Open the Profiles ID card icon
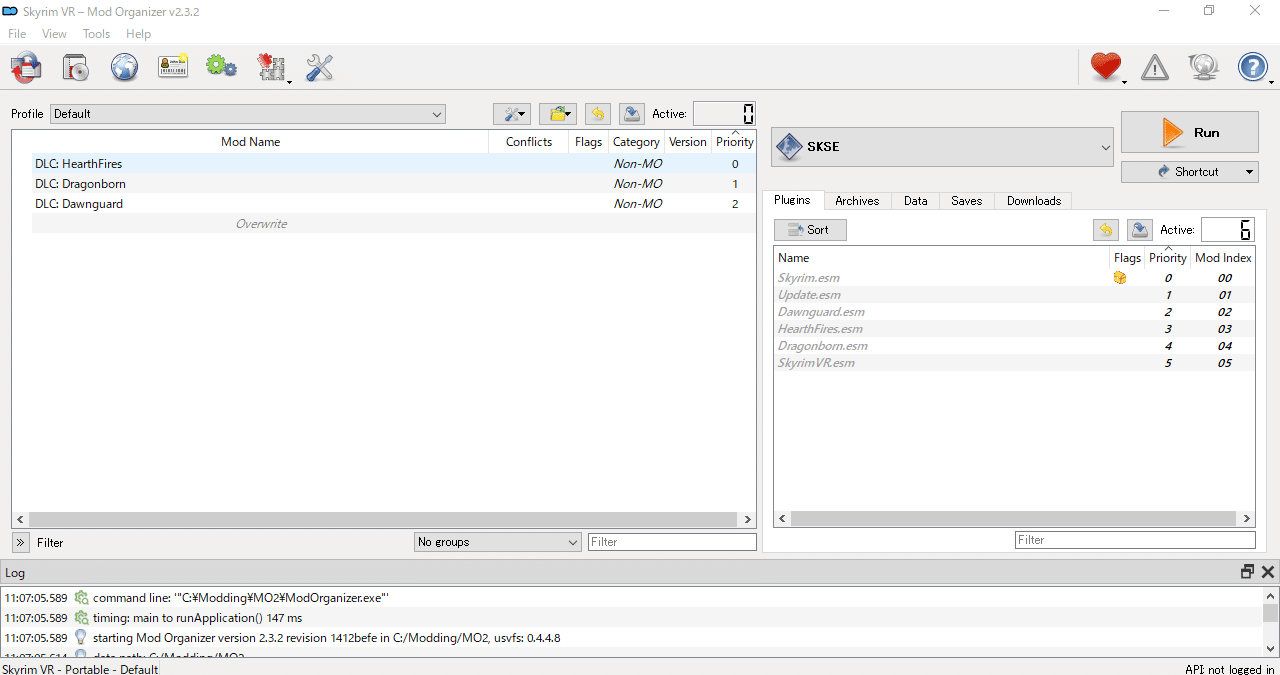 click(173, 67)
